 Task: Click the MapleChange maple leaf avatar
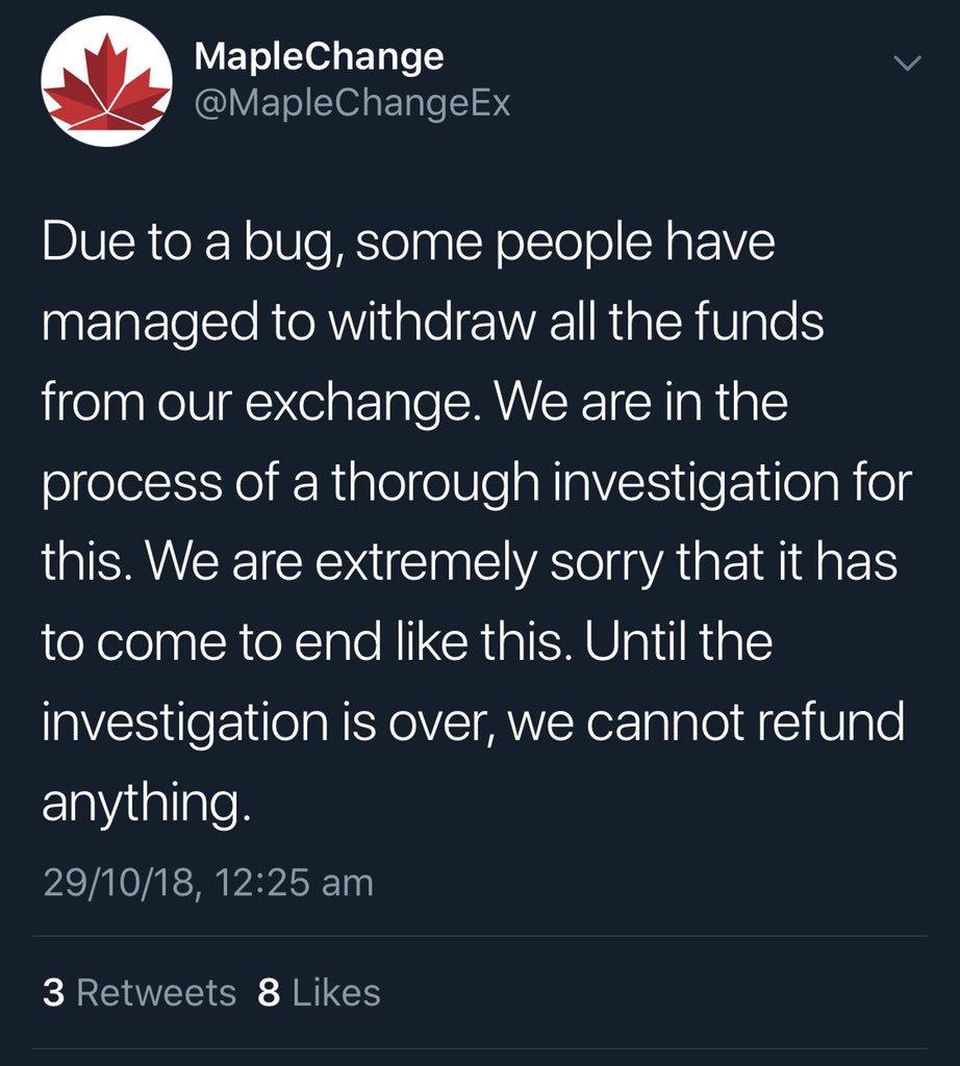coord(106,80)
